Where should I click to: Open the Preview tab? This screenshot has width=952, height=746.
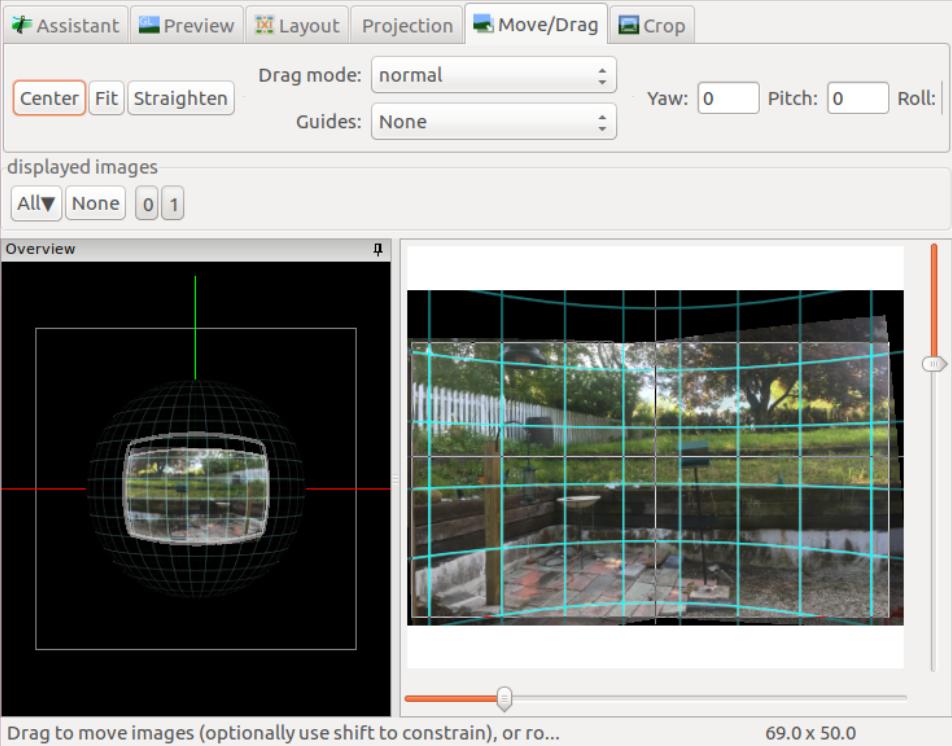click(x=188, y=25)
